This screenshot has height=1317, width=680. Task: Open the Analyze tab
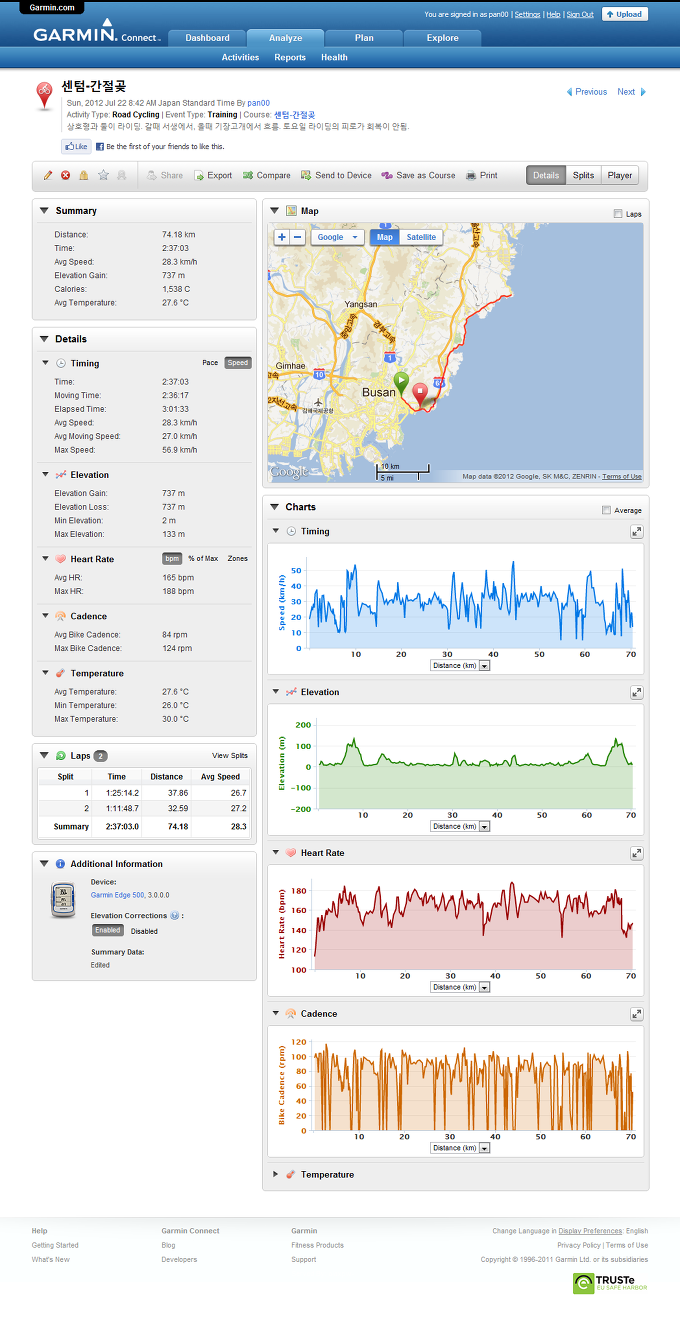(x=286, y=38)
